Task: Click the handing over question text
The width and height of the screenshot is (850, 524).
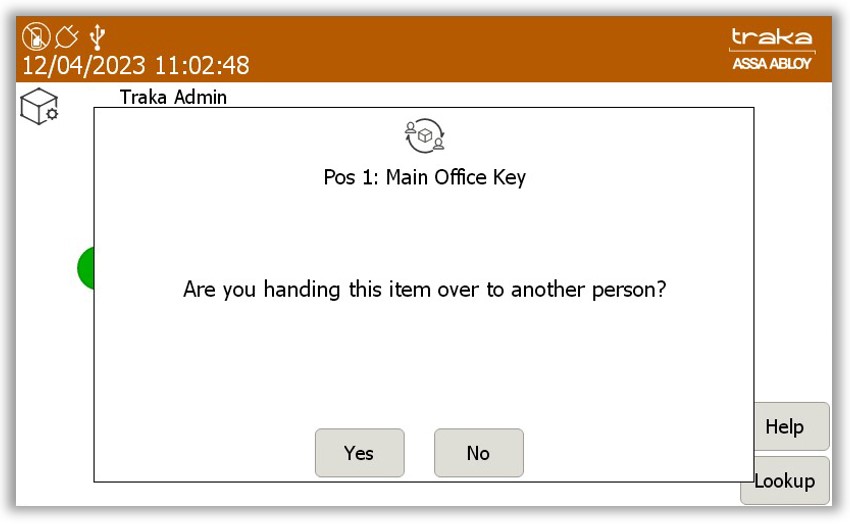Action: tap(424, 289)
